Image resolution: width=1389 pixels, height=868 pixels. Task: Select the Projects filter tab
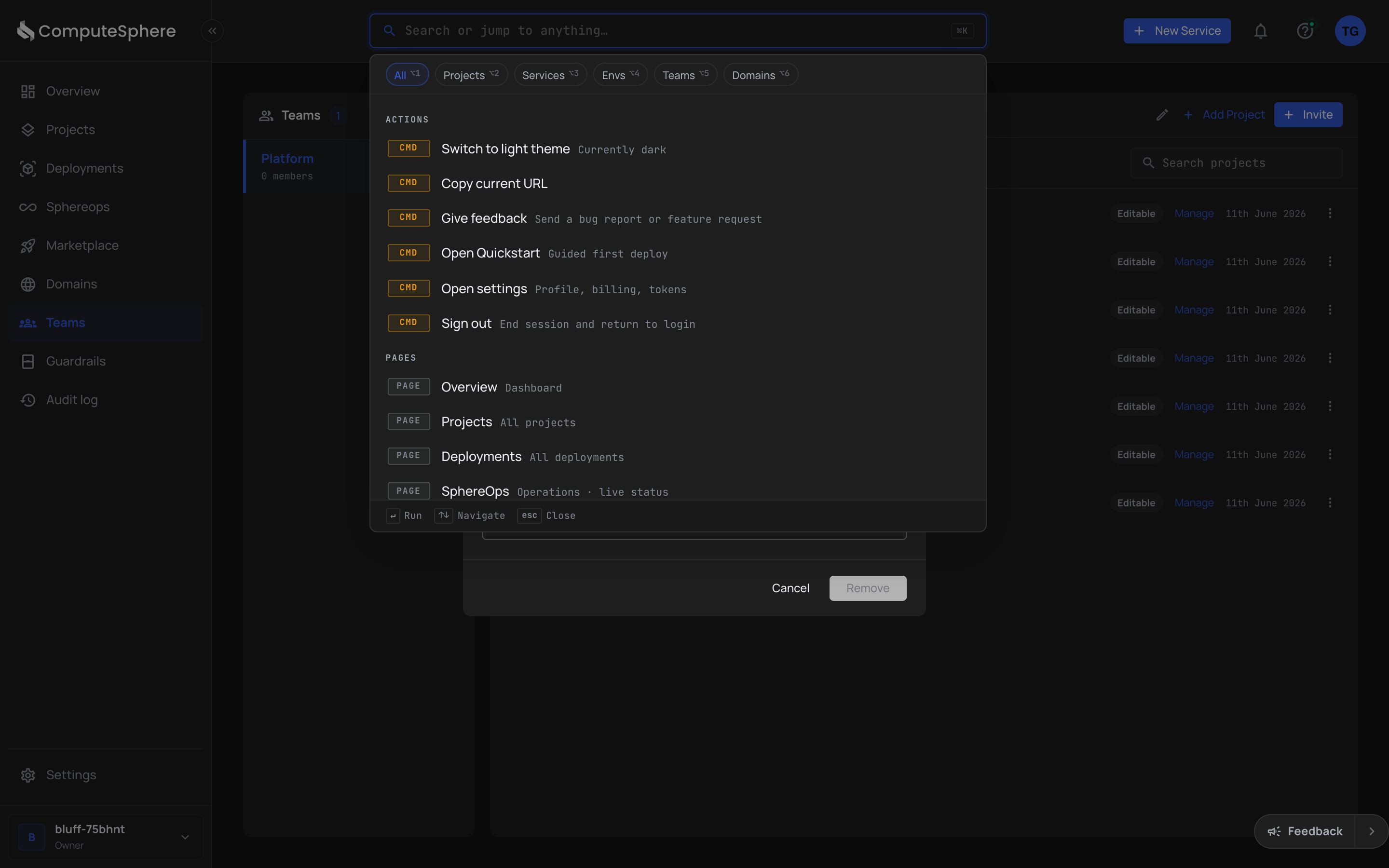(471, 75)
